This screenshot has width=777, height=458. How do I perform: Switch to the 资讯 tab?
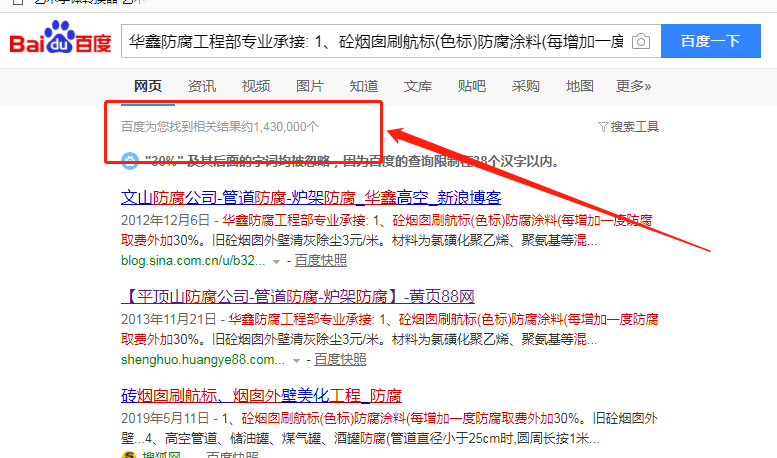coord(202,86)
